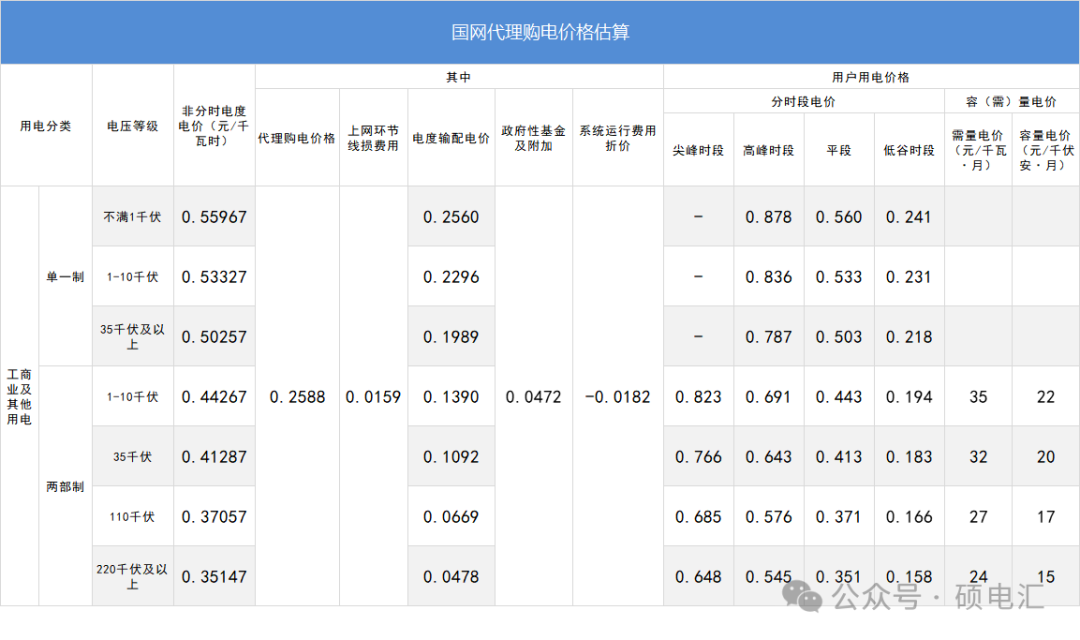The image size is (1080, 640).
Task: Select the 电压等级 column header
Action: 133,126
